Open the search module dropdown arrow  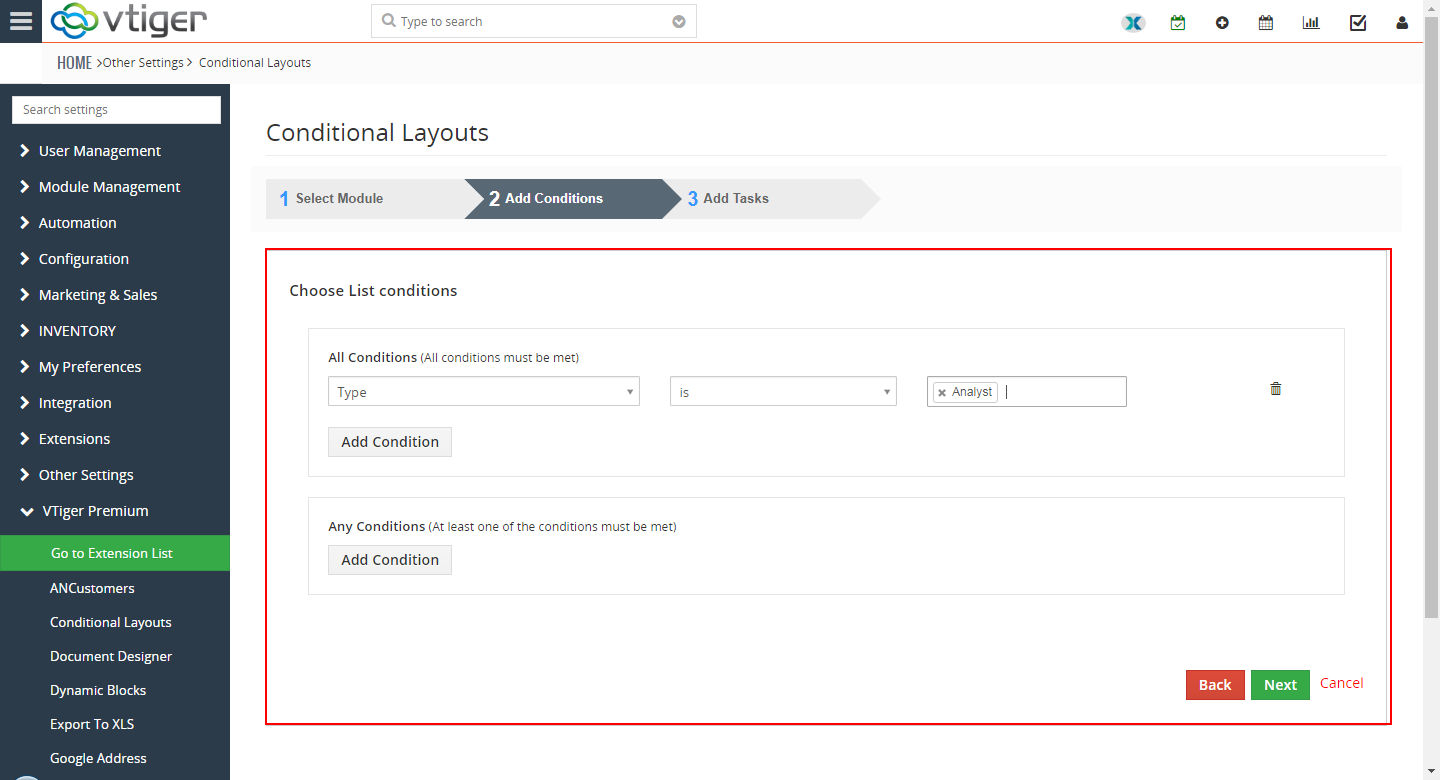pos(679,21)
